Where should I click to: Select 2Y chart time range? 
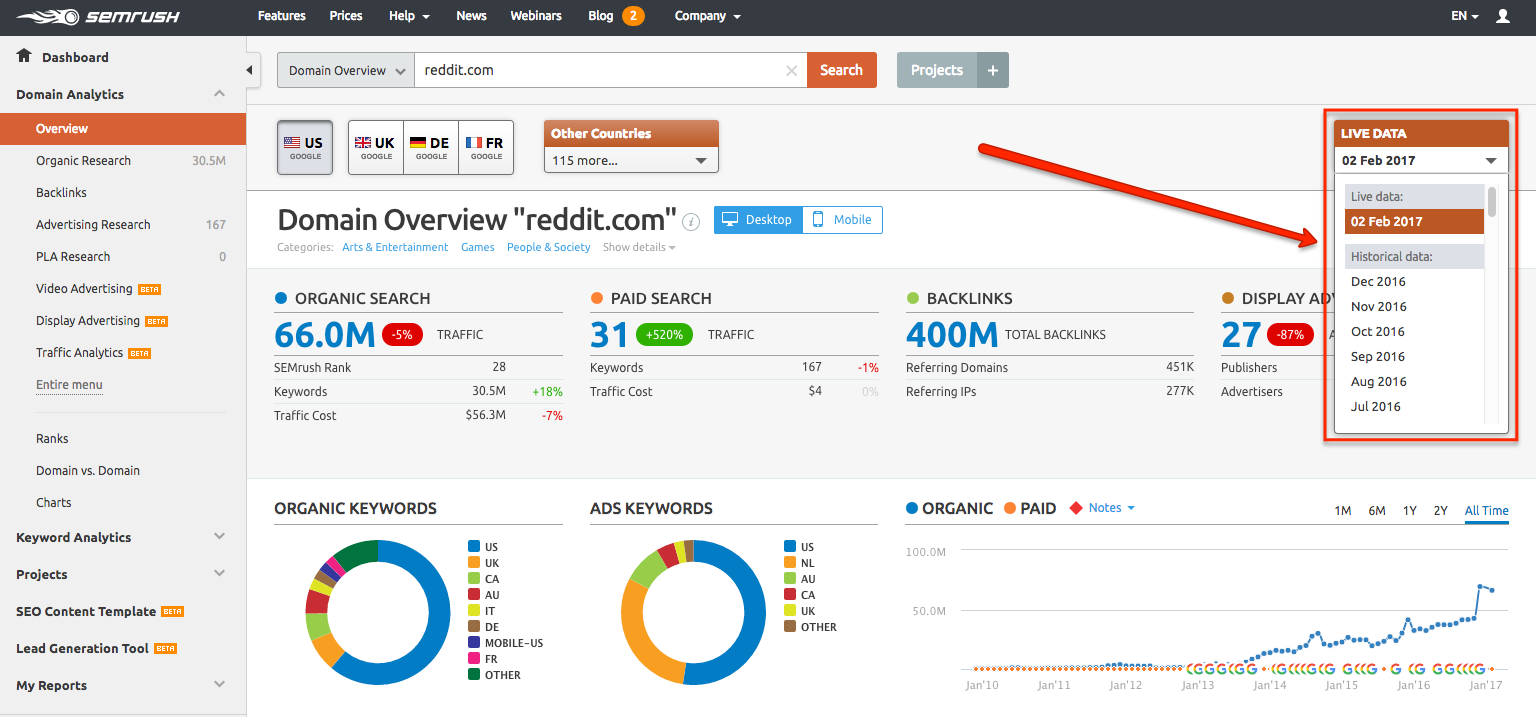1441,511
